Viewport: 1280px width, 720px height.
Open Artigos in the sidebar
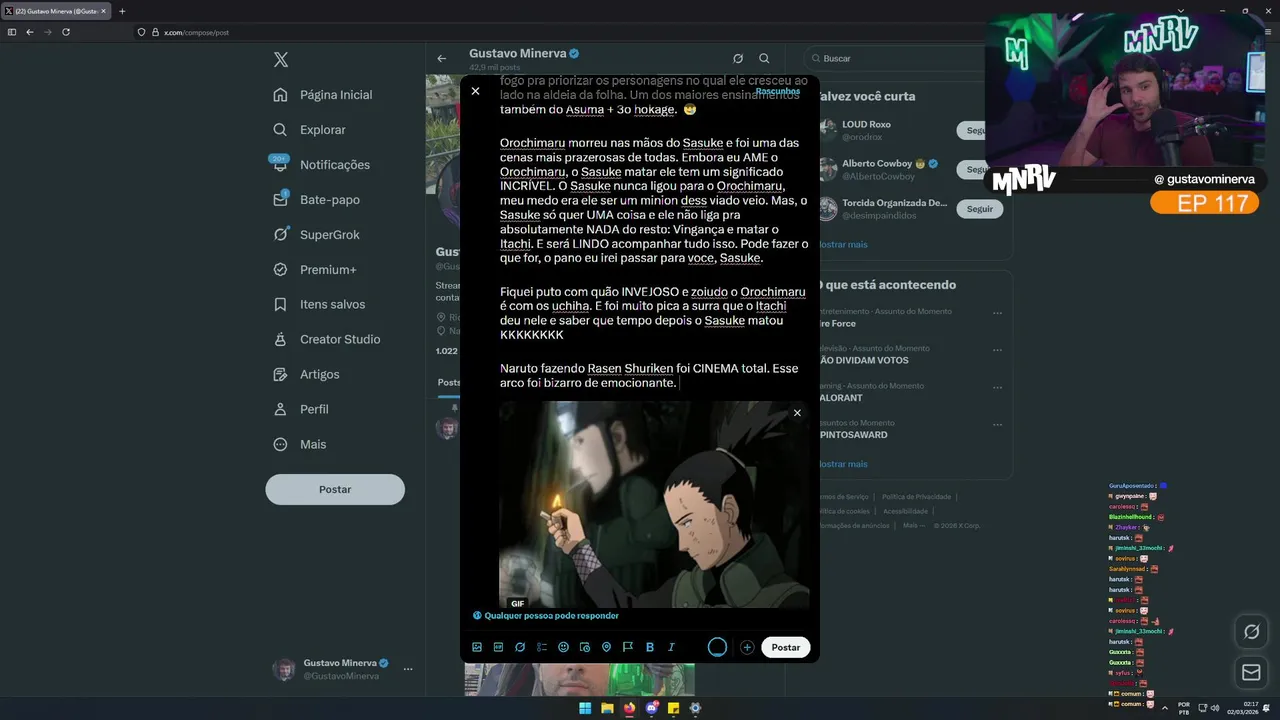pos(306,375)
